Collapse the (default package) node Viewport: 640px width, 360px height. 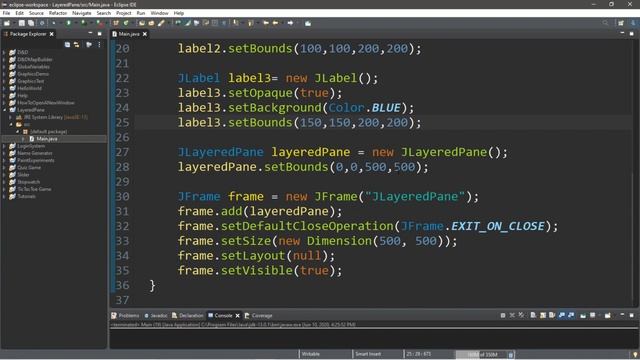pos(17,131)
